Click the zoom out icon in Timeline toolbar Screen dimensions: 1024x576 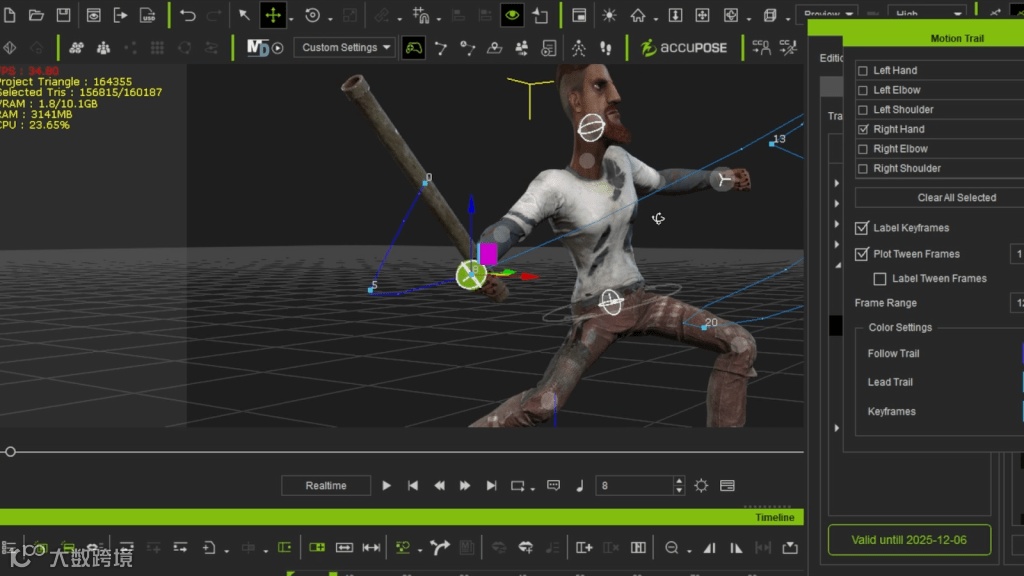(672, 548)
